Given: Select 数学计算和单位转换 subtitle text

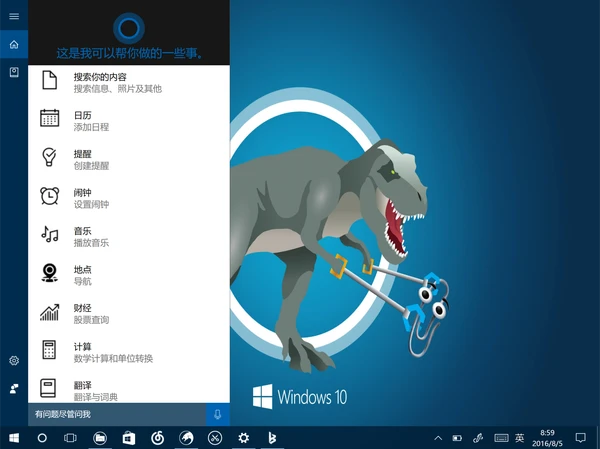Looking at the screenshot, I should pyautogui.click(x=113, y=358).
